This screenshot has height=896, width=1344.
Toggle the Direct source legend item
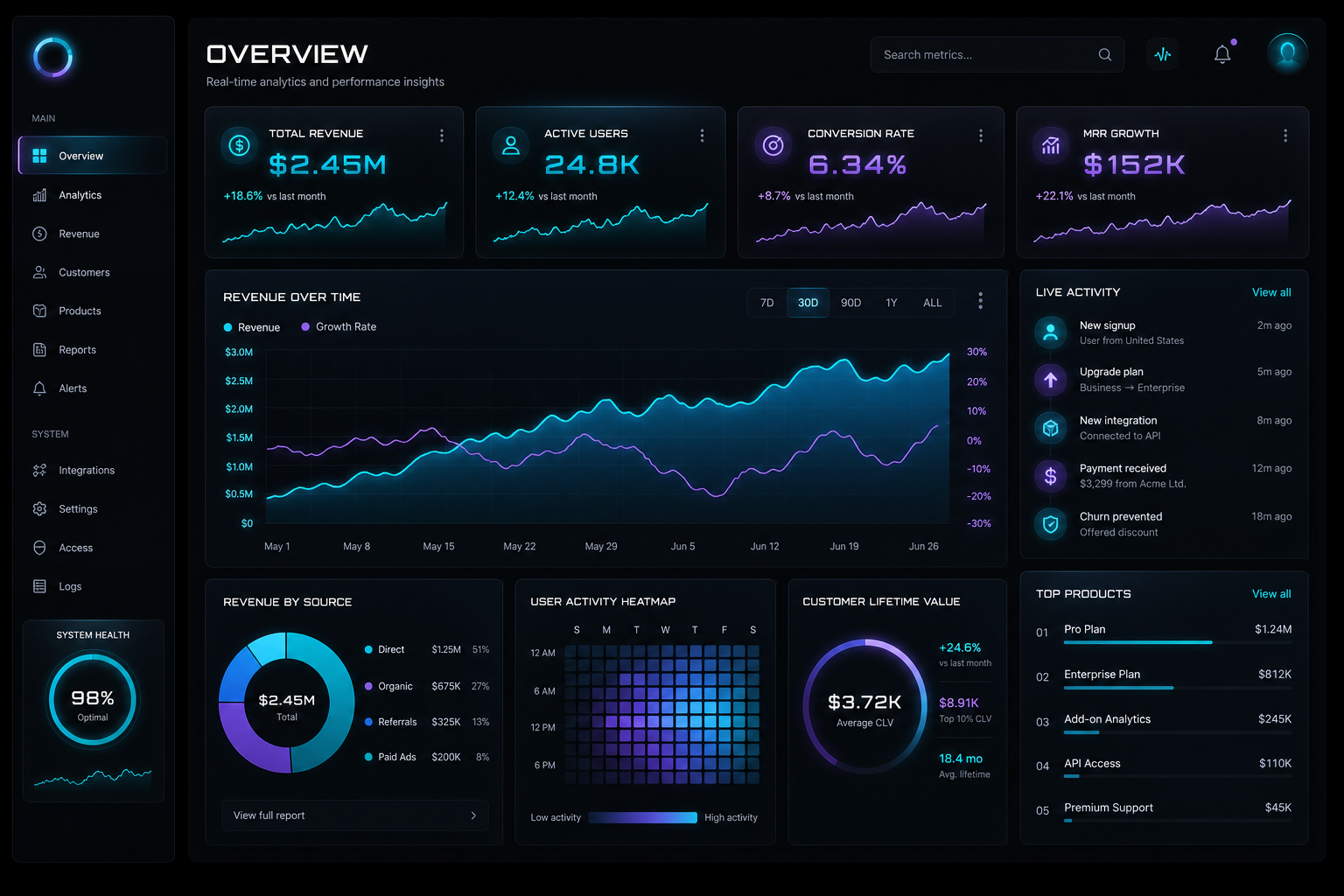[x=384, y=649]
